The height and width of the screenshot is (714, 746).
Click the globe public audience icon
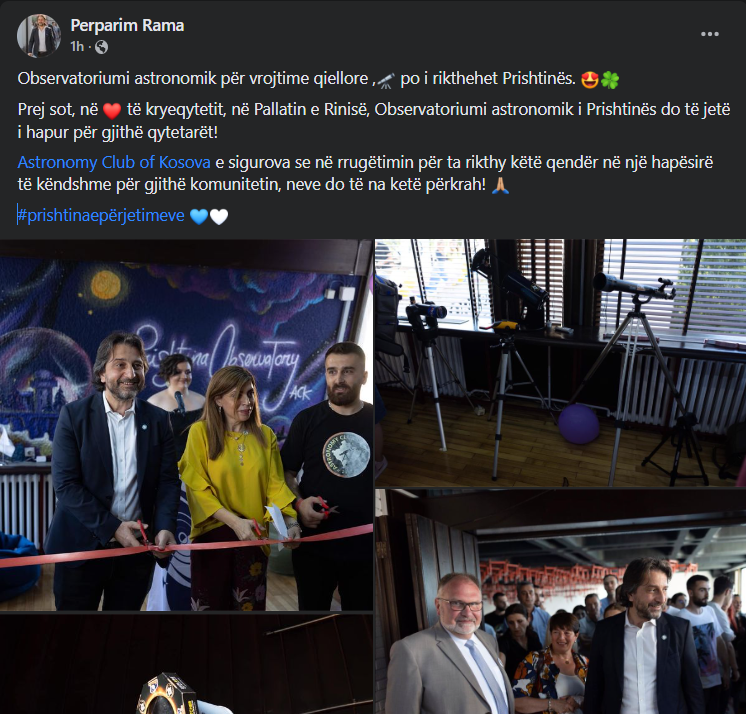101,47
